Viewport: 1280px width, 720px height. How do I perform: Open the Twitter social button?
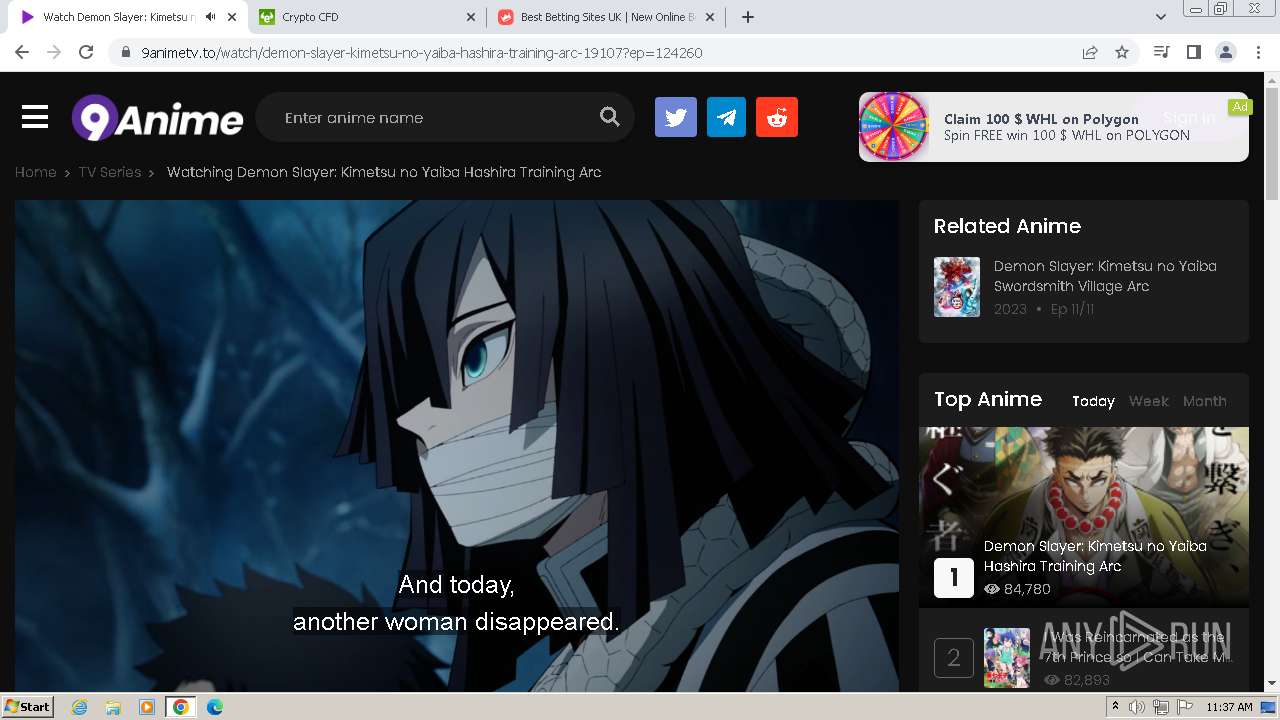[676, 118]
